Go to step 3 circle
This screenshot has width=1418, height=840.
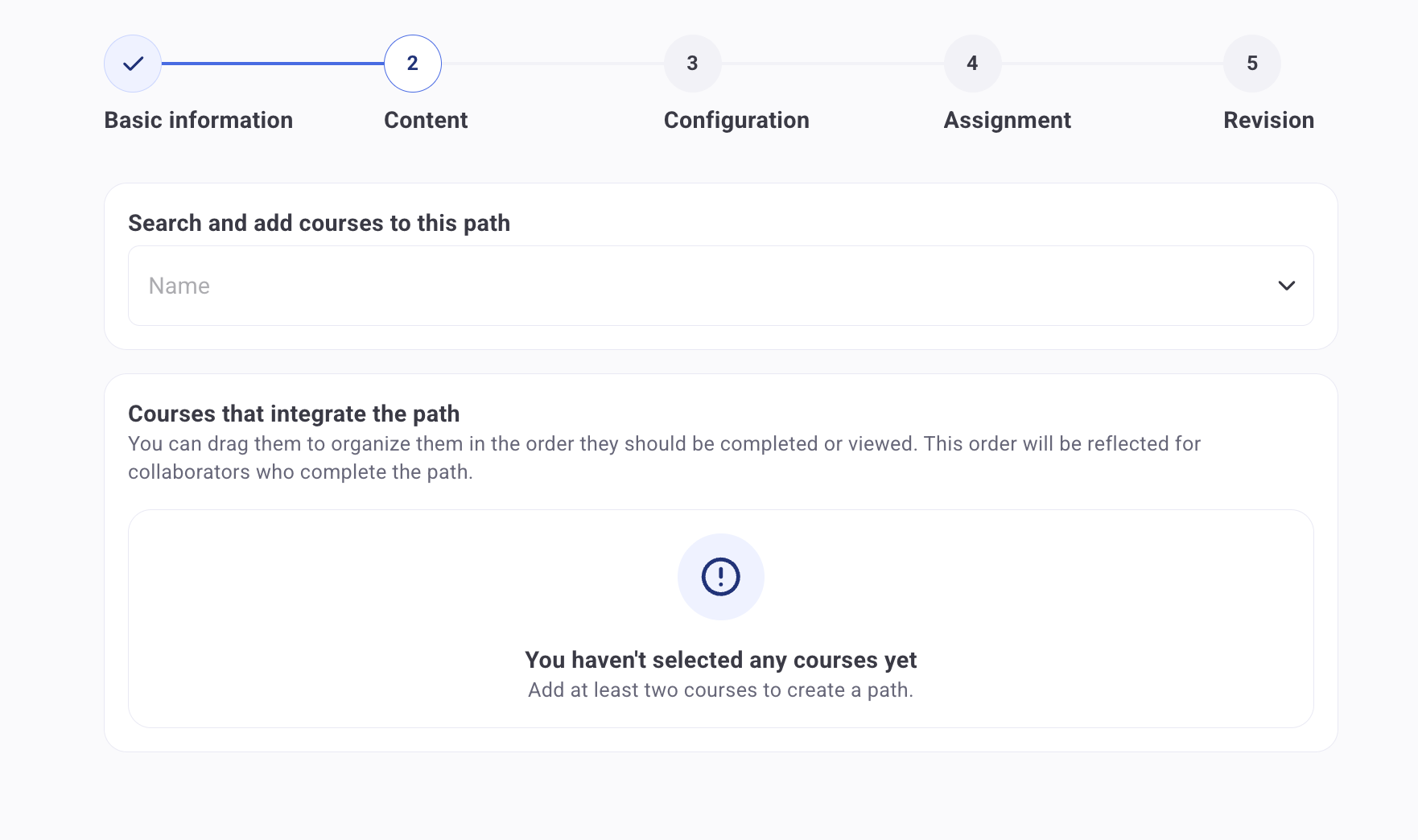[692, 64]
